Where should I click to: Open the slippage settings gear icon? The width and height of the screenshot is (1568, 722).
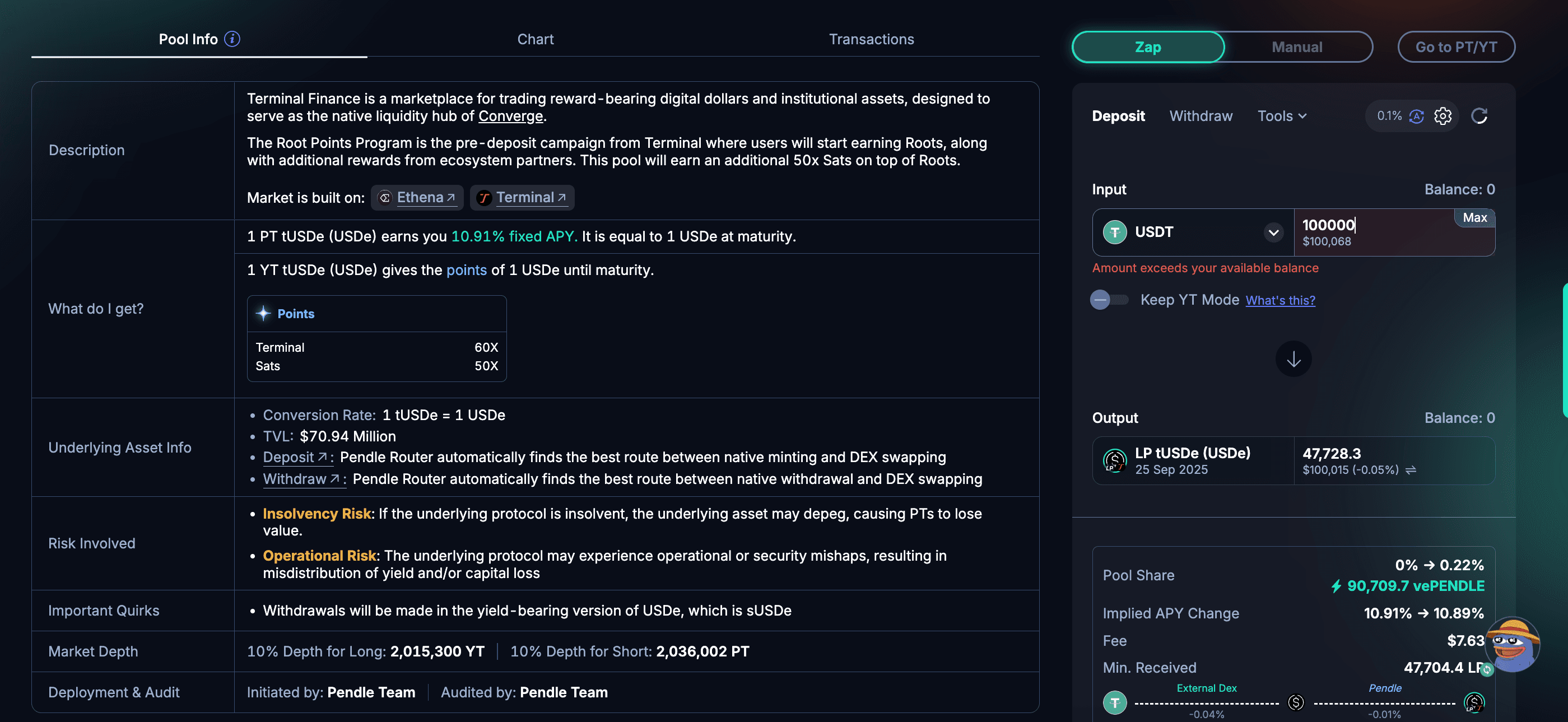1443,116
